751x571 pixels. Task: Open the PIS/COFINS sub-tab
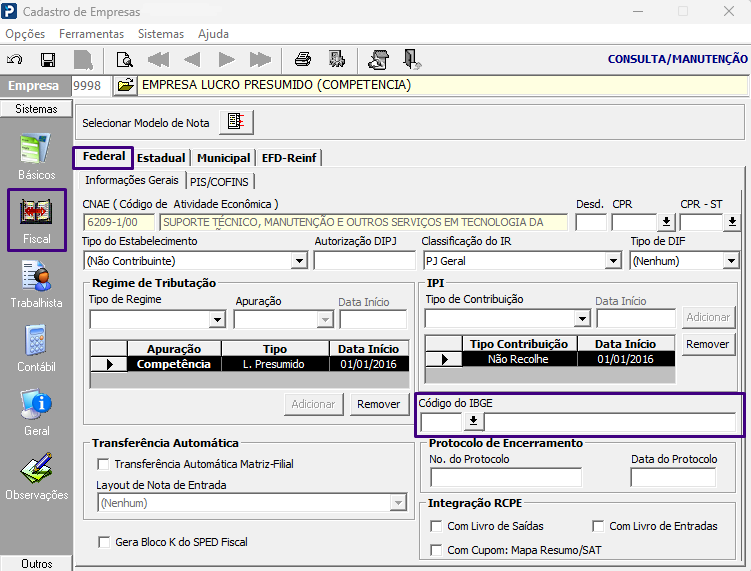click(x=219, y=182)
